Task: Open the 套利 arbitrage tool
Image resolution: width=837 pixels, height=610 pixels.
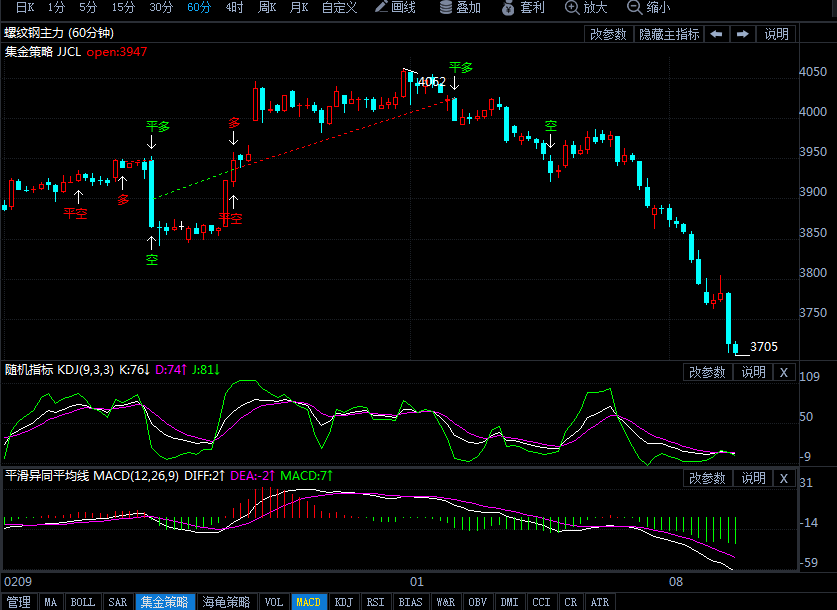Action: (523, 8)
